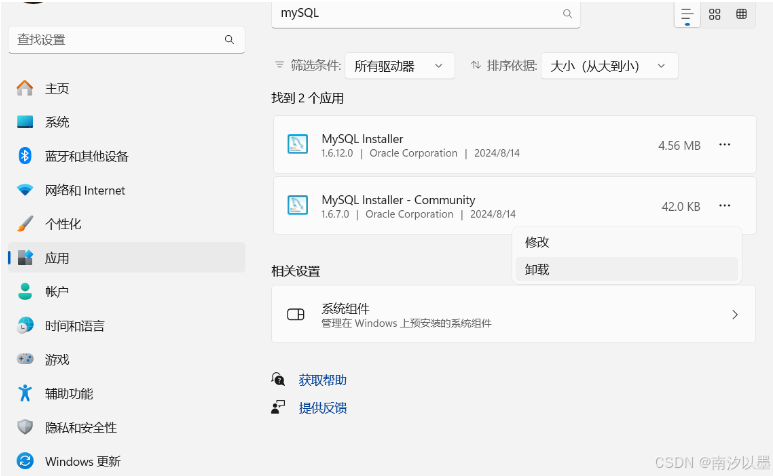Switch to list view layout icon

click(x=687, y=14)
